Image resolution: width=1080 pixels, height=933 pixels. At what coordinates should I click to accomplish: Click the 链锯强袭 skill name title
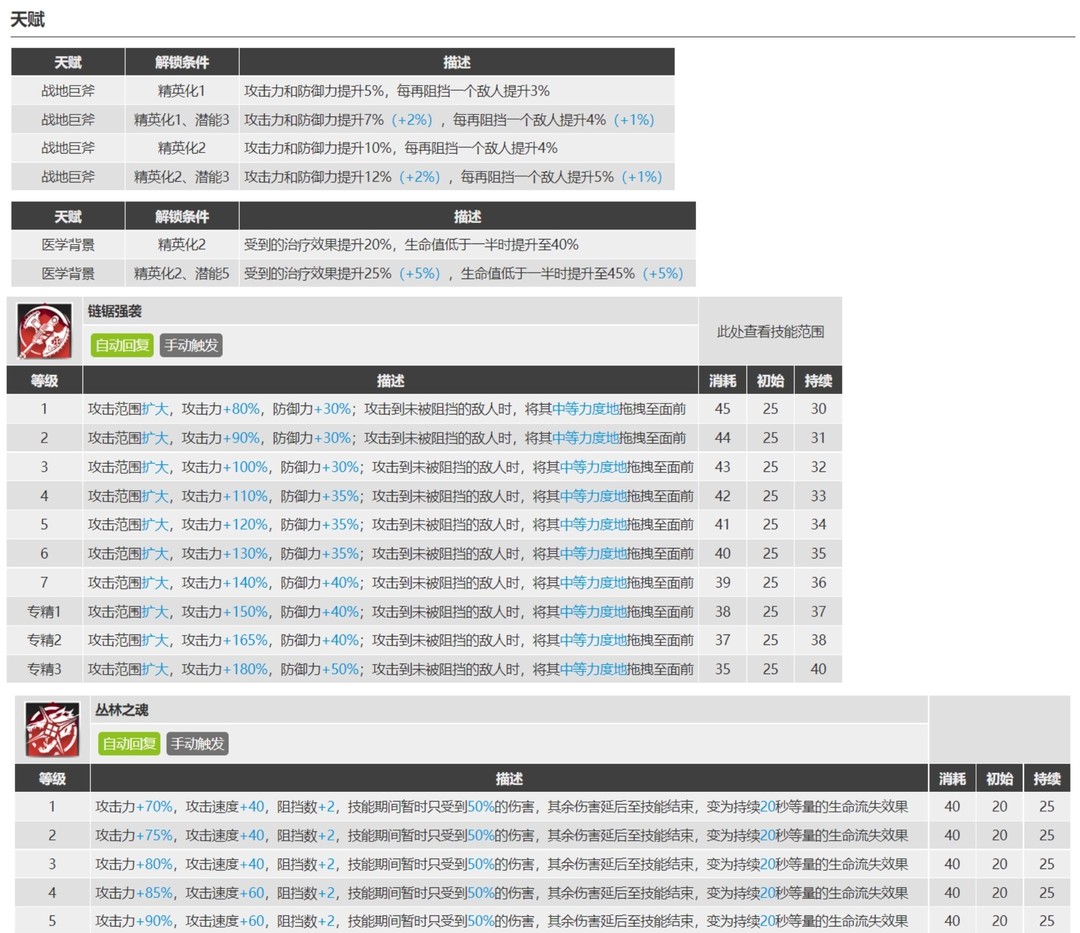[x=122, y=311]
